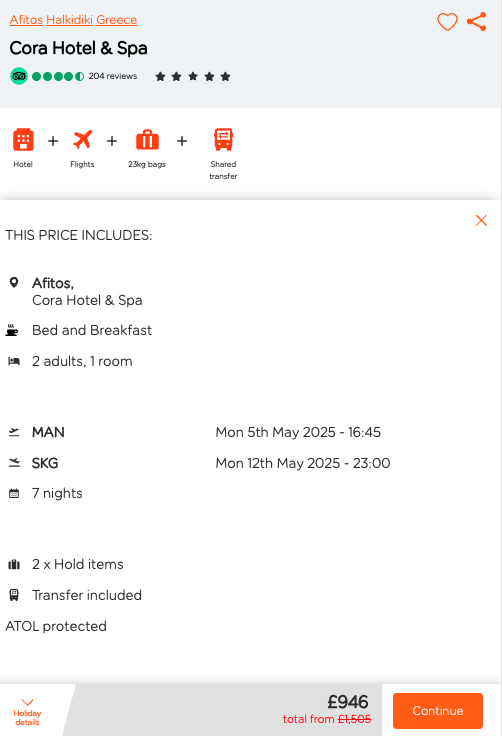Open the share icon options
Screen dimensions: 502x736
[x=477, y=22]
